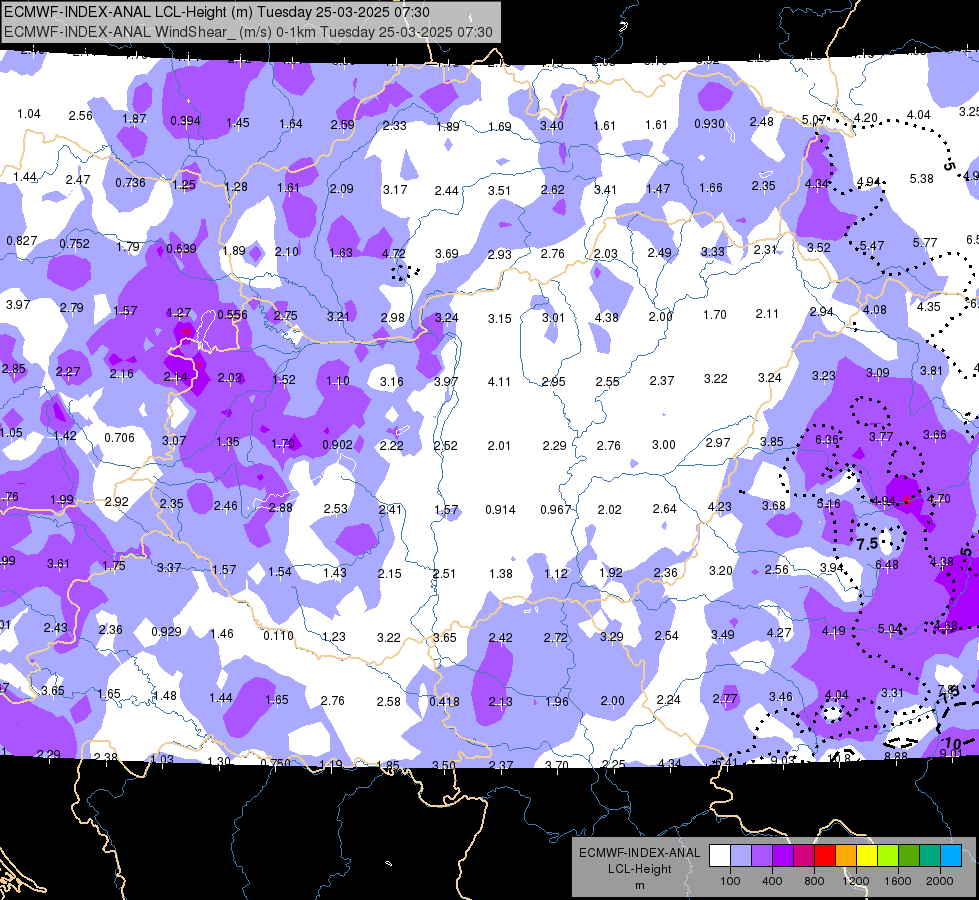Select the light lavender legend swatch
979x900 pixels.
point(740,856)
